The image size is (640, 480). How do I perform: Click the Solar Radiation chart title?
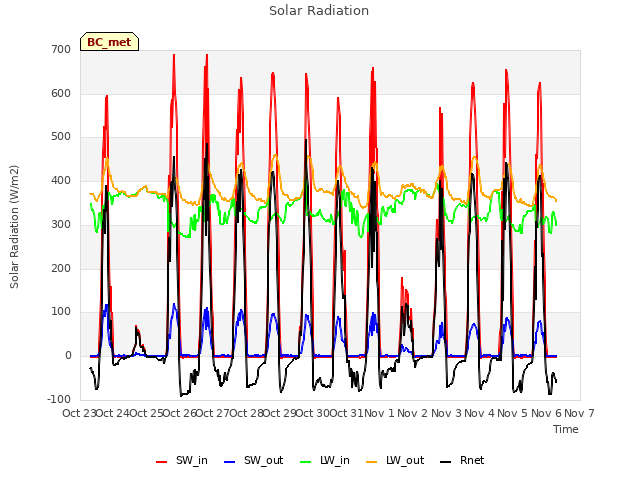(x=319, y=11)
